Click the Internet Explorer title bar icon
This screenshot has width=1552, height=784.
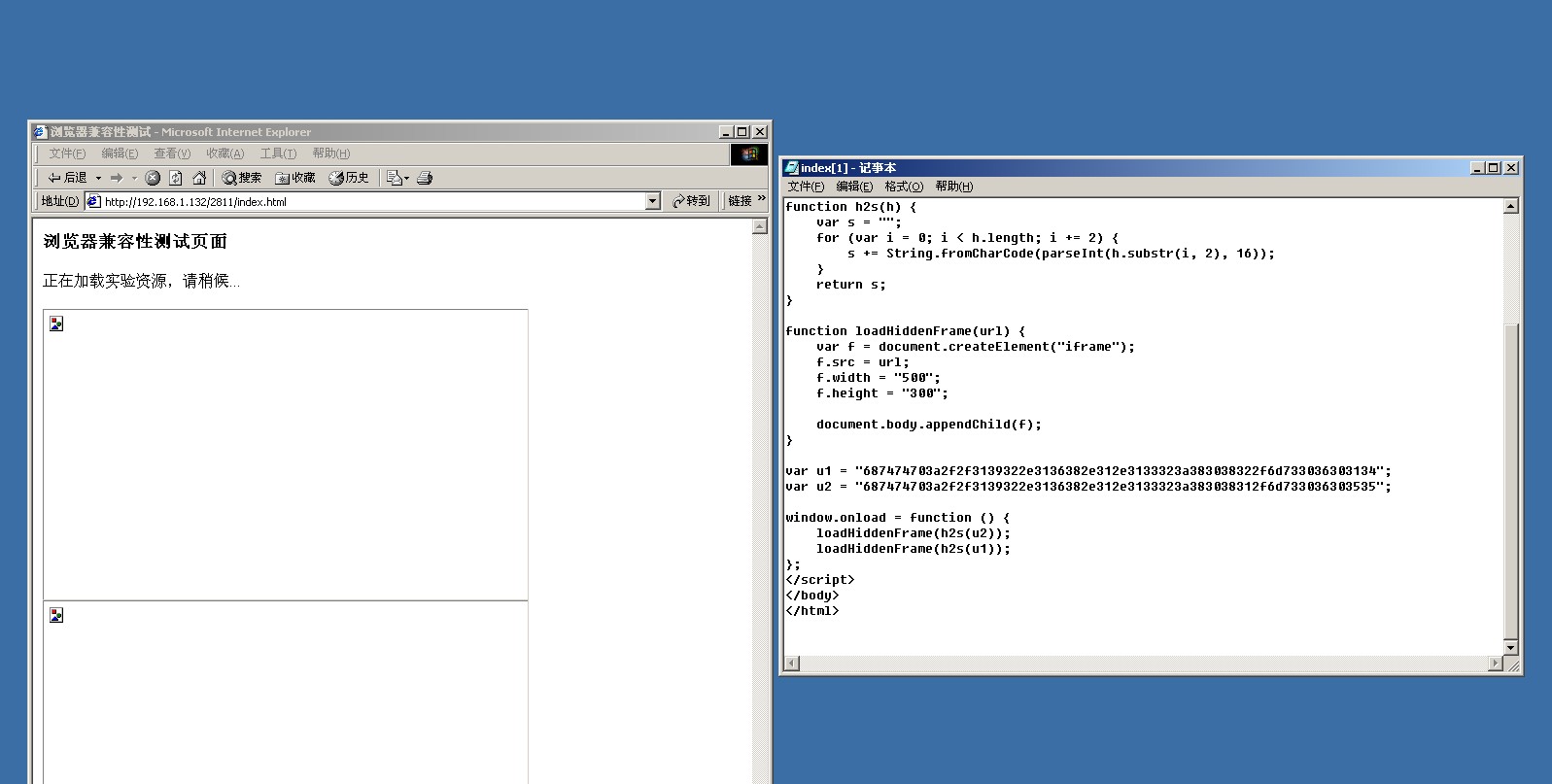pos(40,132)
